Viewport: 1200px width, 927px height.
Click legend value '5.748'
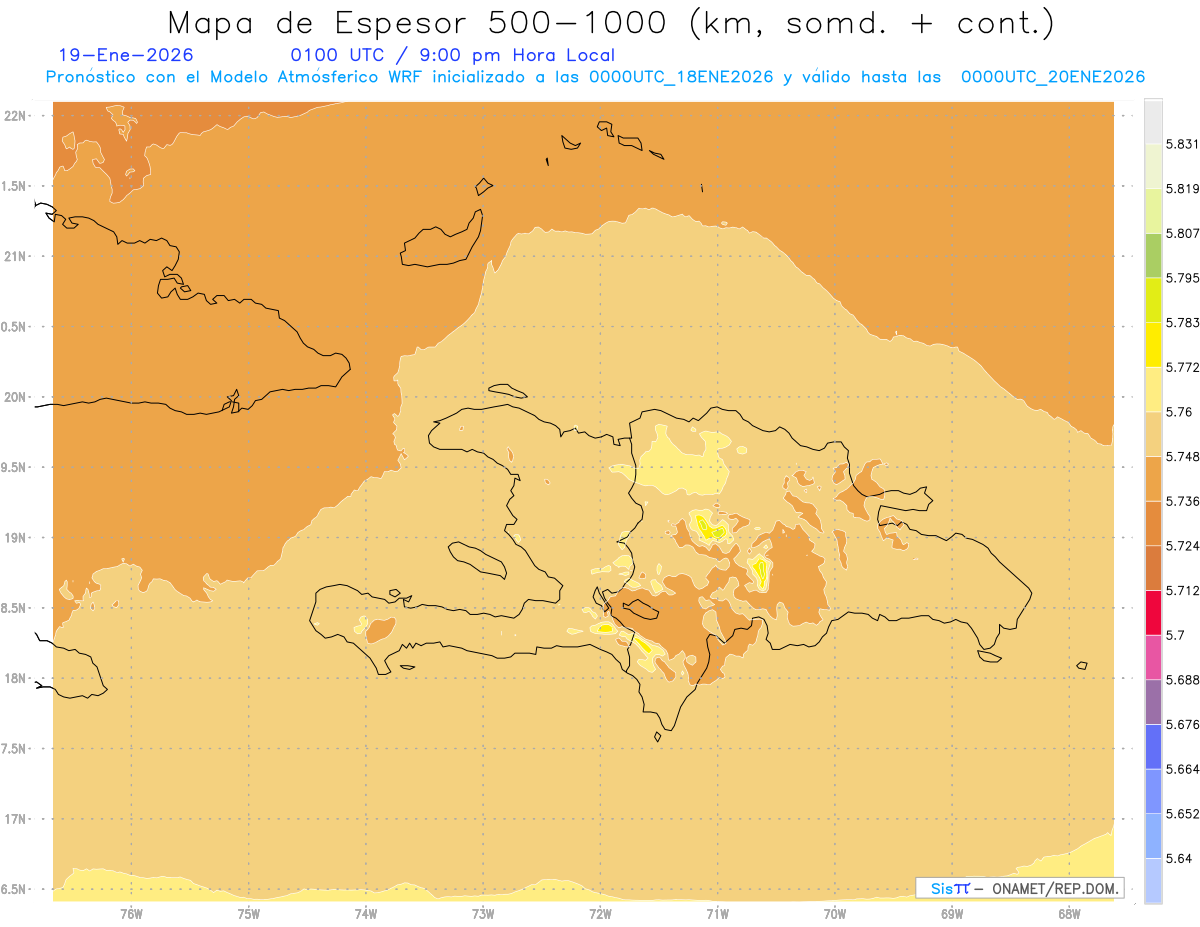(x=1183, y=456)
